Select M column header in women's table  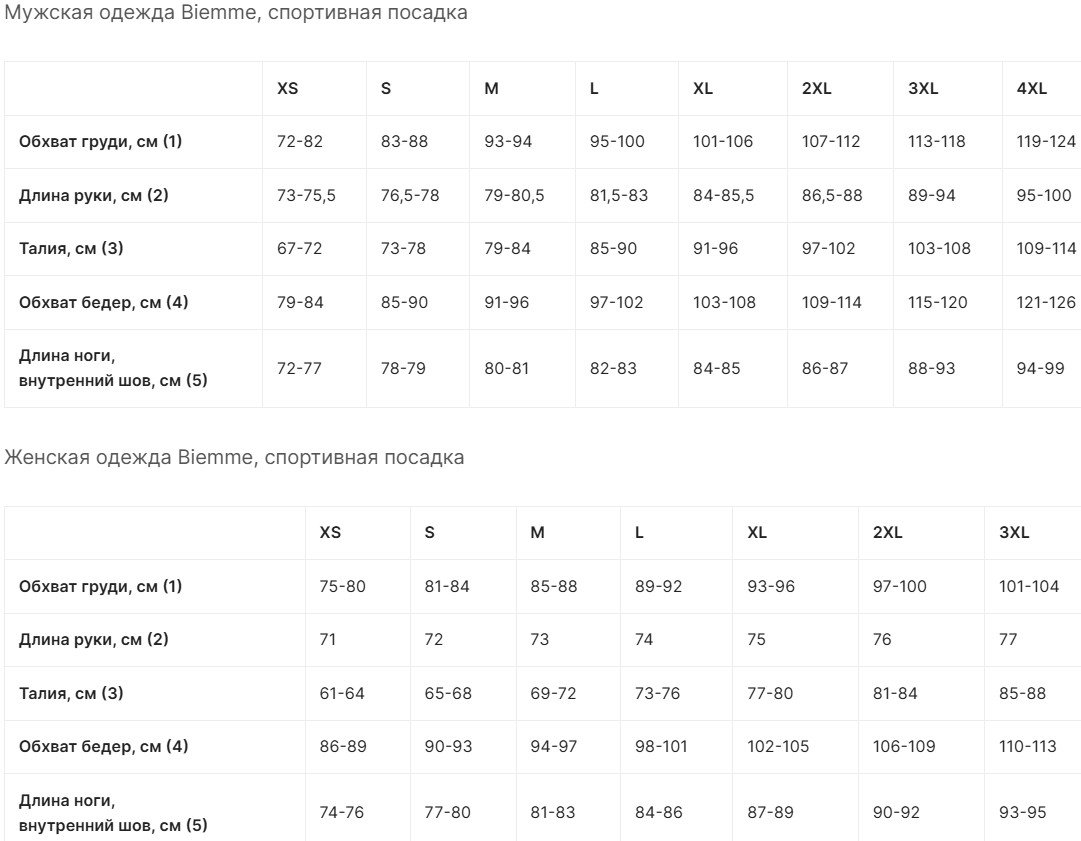click(537, 532)
